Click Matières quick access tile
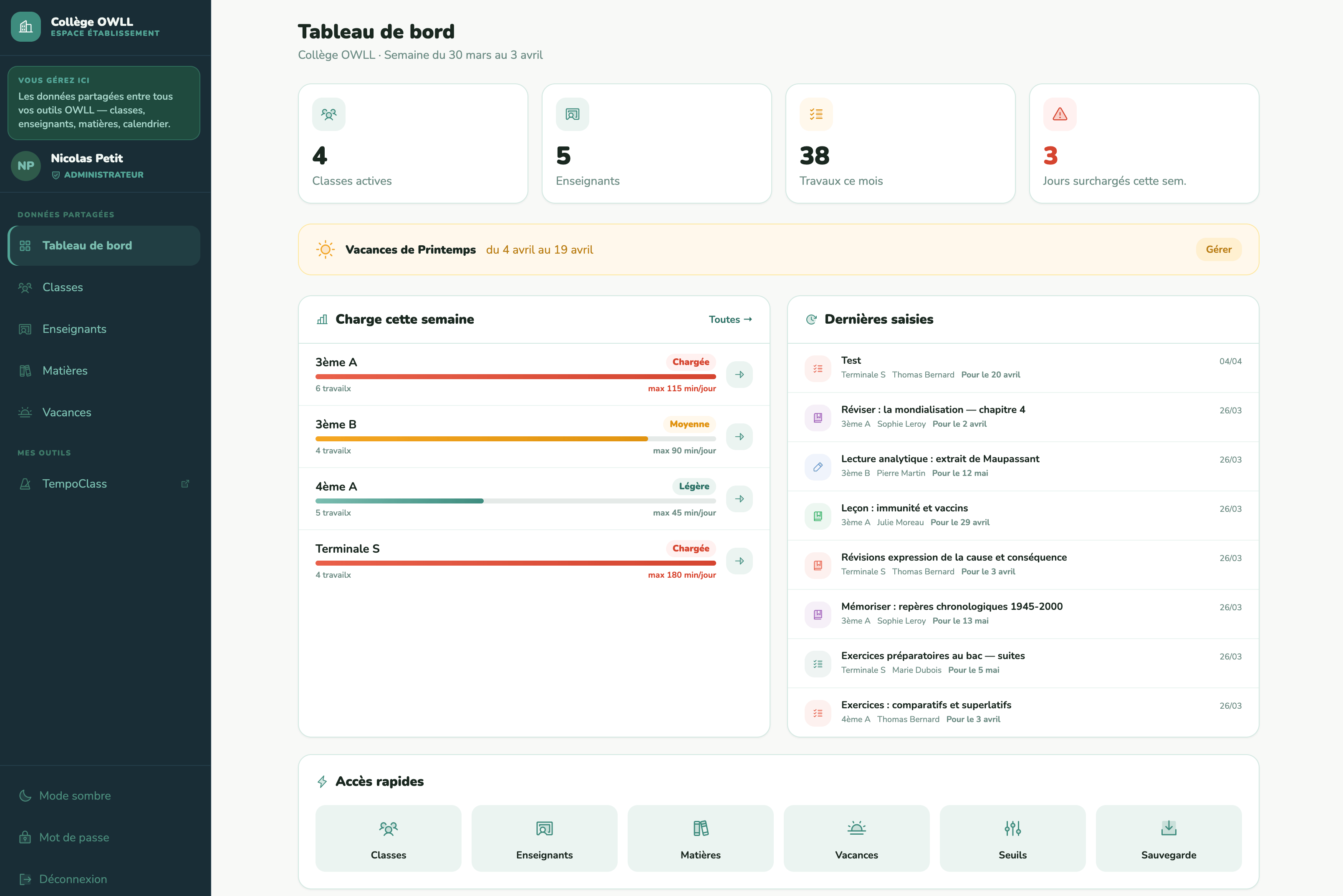This screenshot has width=1343, height=896. pos(700,839)
